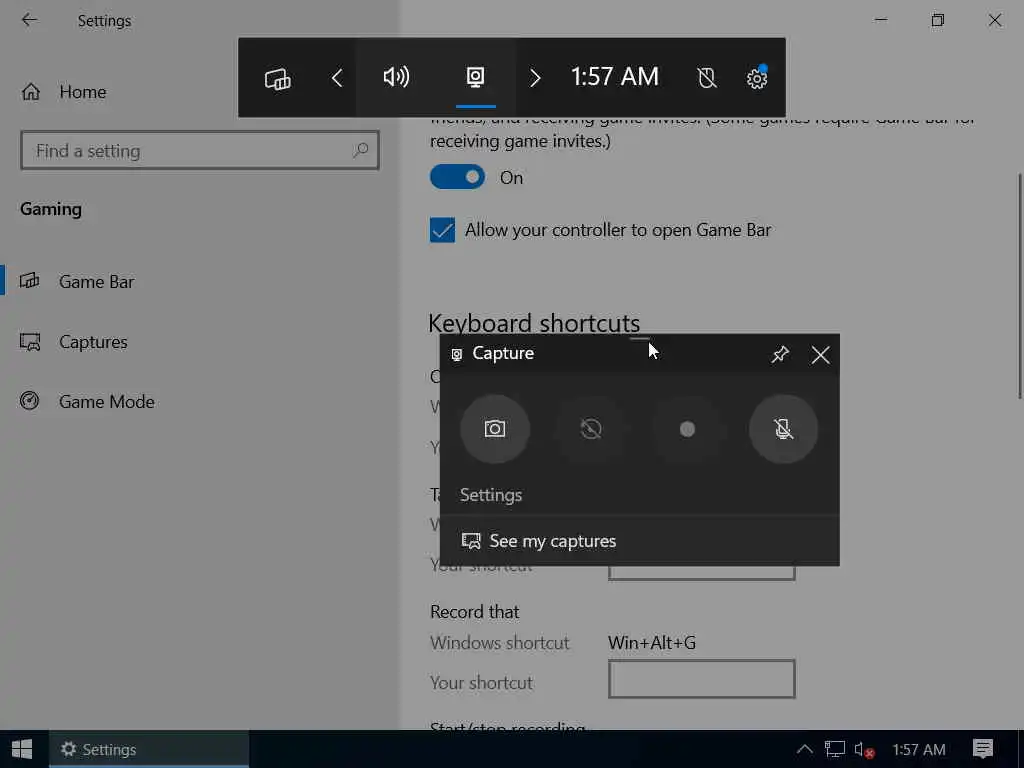
Task: Click the 1:57 AM clock in Game Bar
Action: click(615, 77)
